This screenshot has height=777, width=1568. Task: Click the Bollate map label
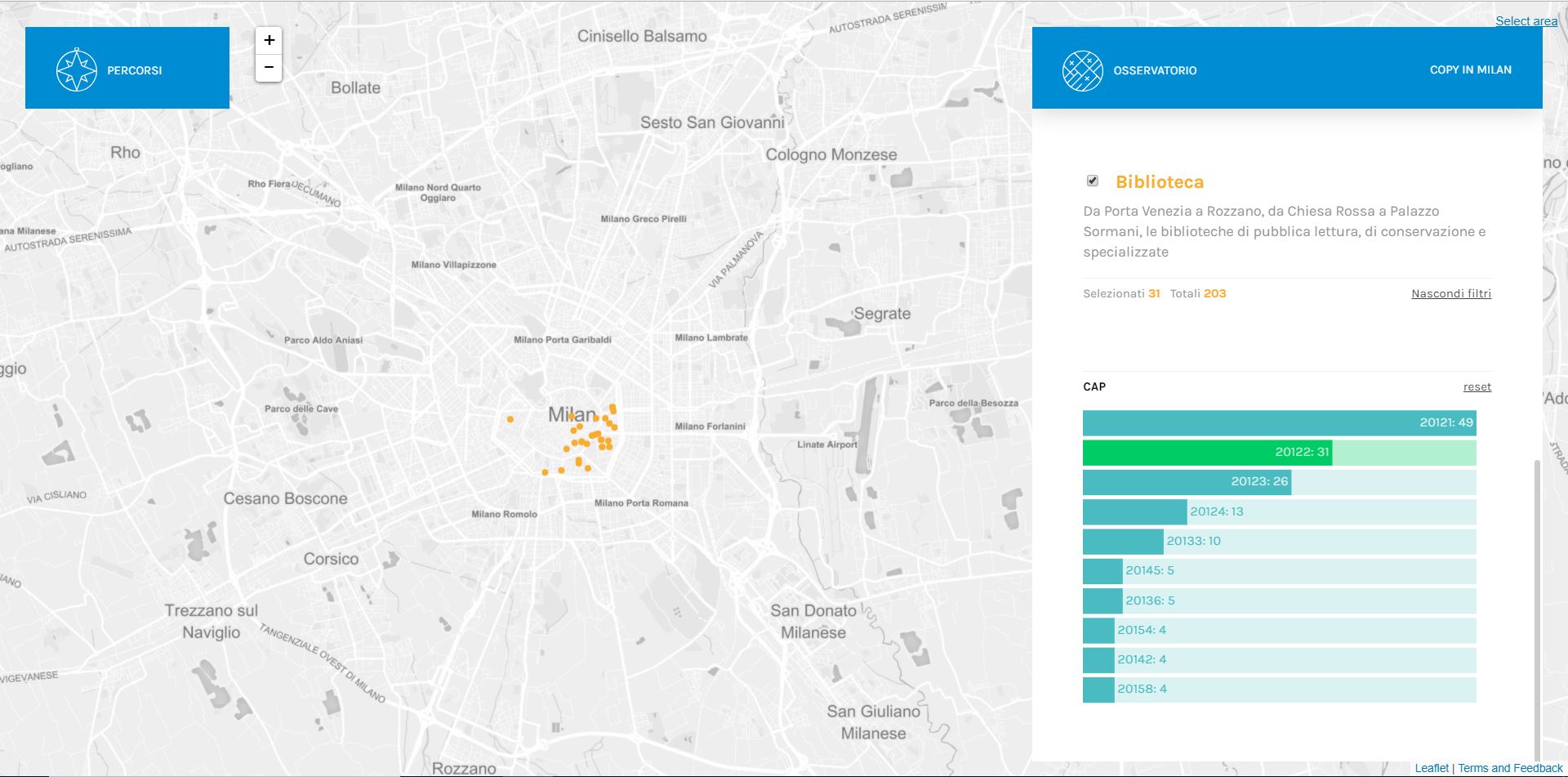click(355, 87)
